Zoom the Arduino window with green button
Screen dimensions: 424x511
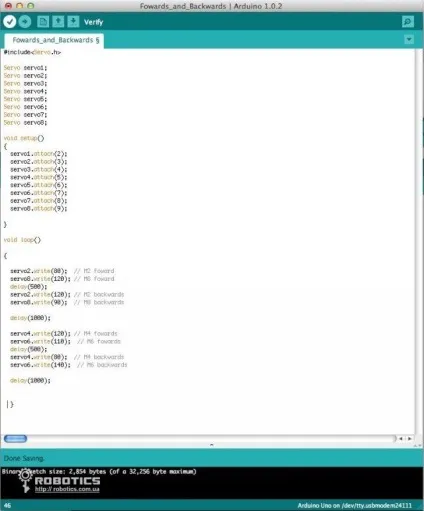coord(30,6)
